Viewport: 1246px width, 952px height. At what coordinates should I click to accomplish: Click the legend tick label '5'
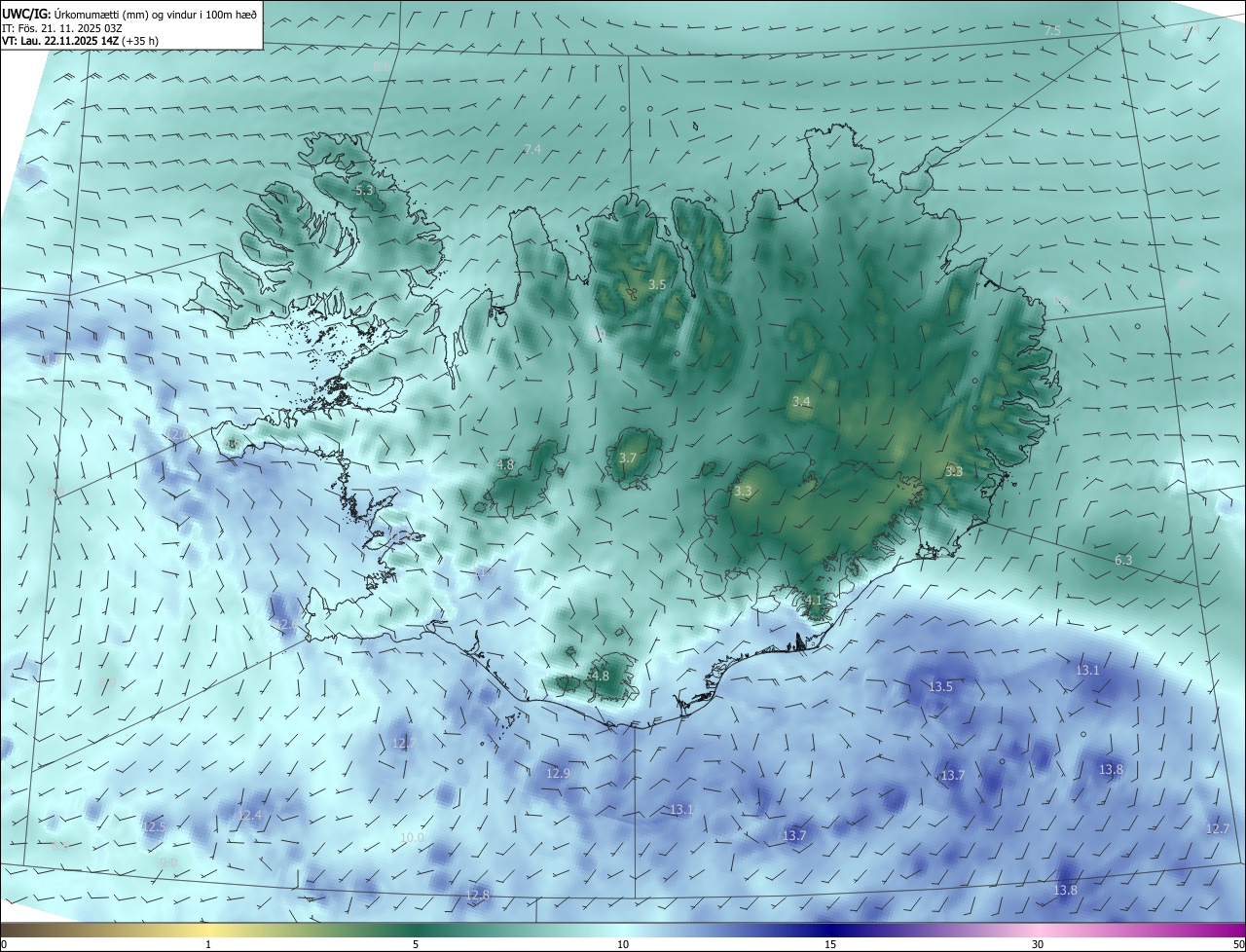coord(416,944)
